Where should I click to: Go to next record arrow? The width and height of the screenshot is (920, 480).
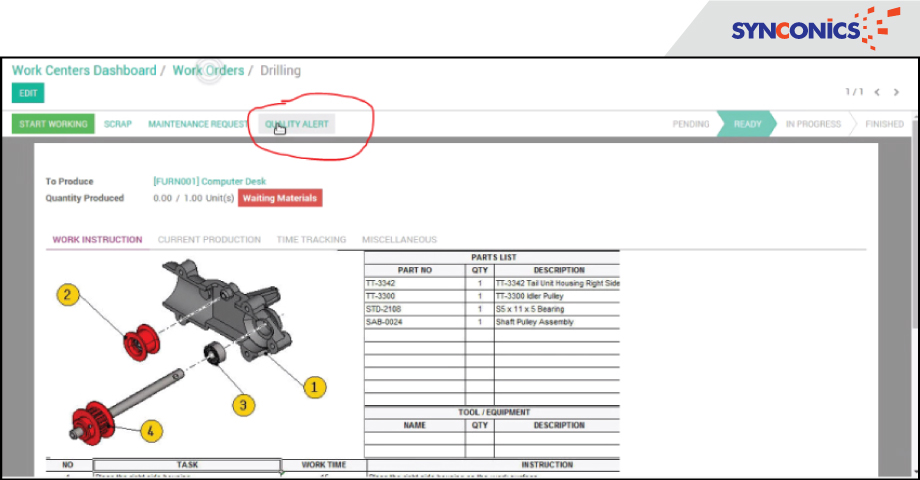click(896, 92)
